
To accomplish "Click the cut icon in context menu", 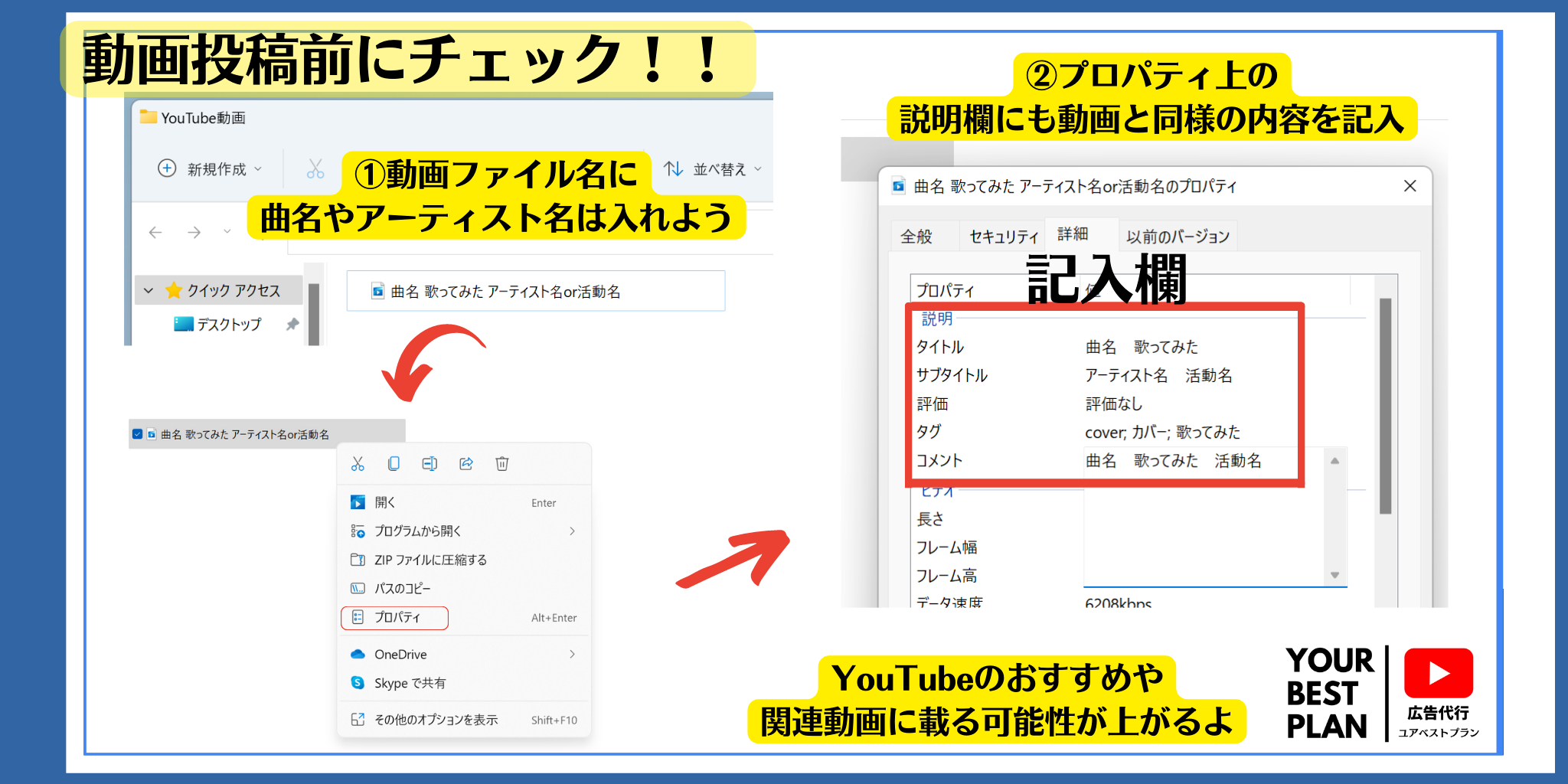I will point(358,464).
